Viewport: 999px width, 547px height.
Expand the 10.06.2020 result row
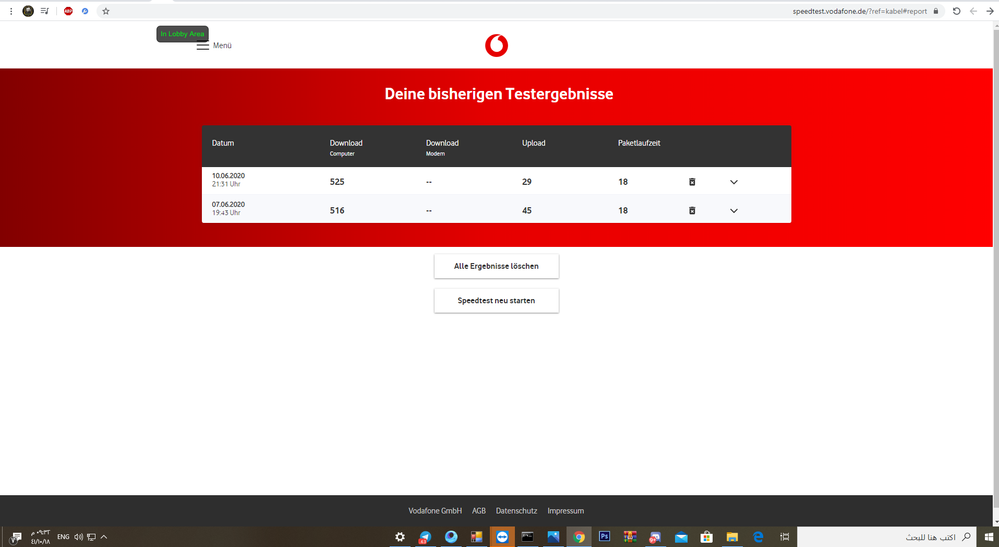tap(733, 182)
